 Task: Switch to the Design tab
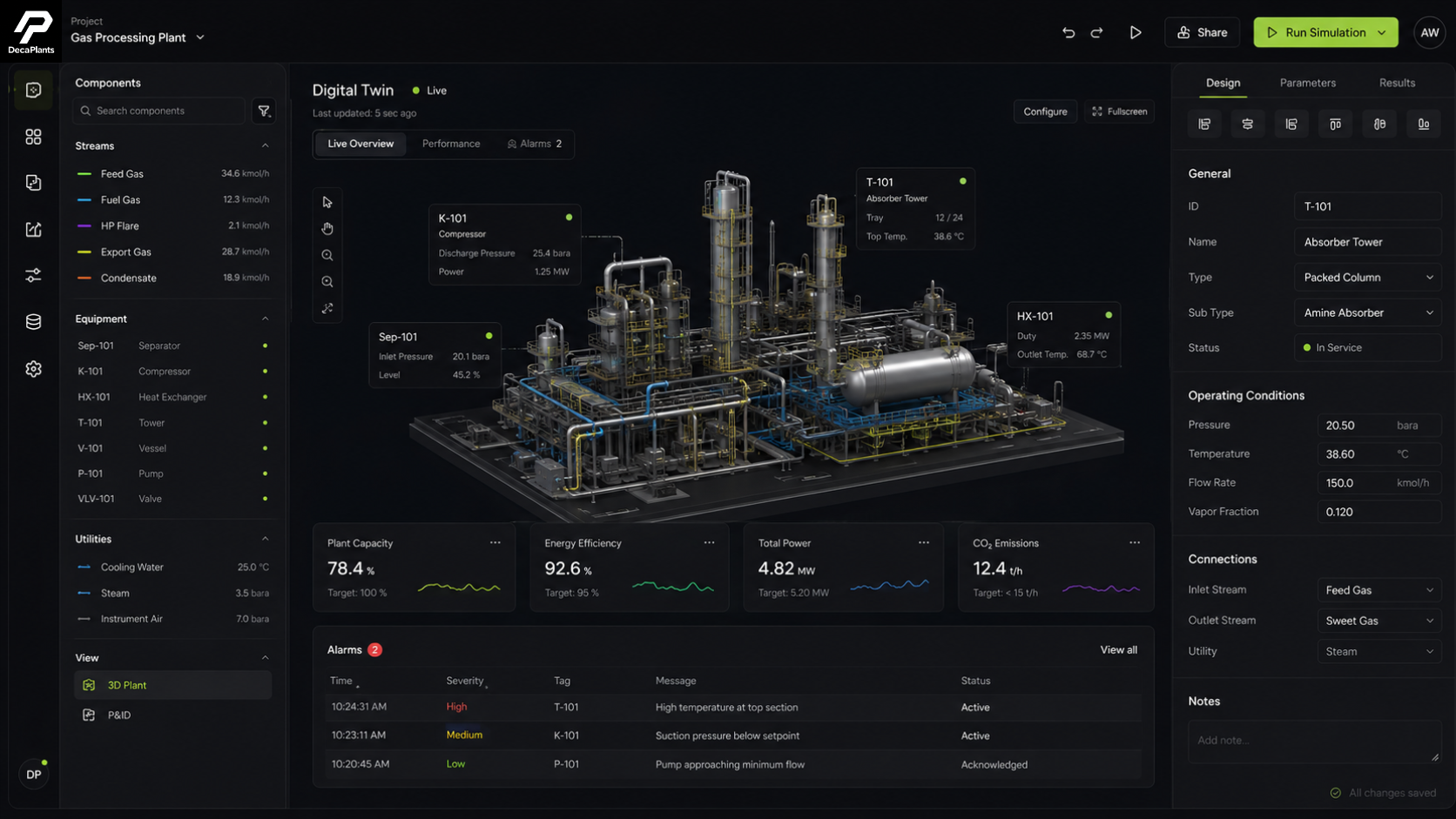[x=1223, y=83]
